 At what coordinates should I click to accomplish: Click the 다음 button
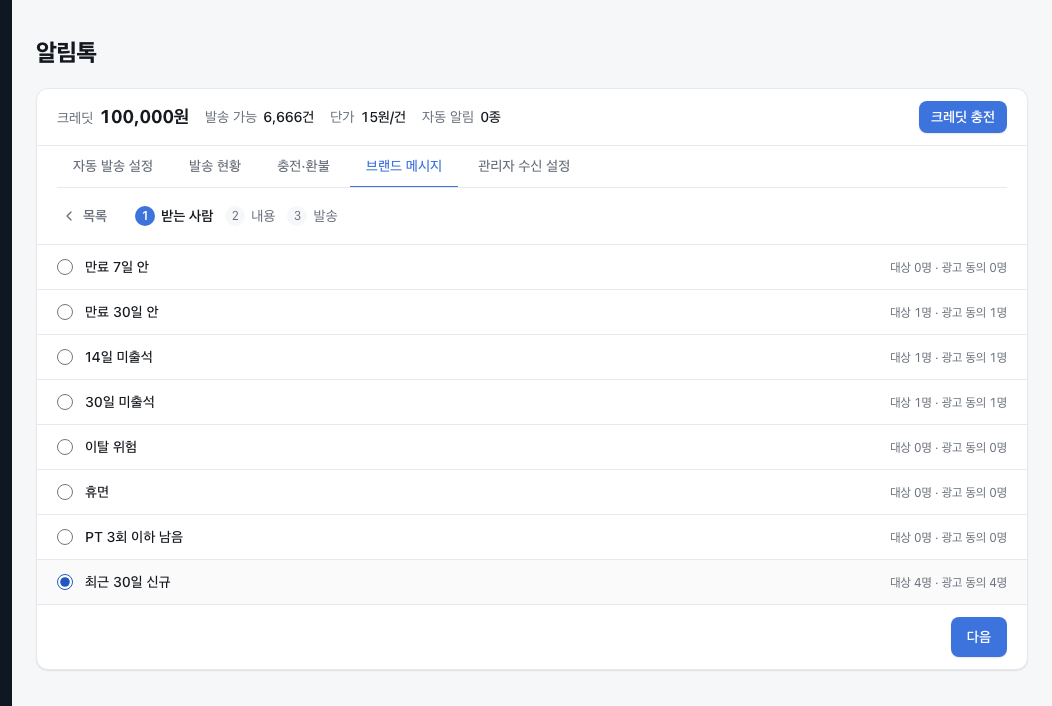pos(978,637)
